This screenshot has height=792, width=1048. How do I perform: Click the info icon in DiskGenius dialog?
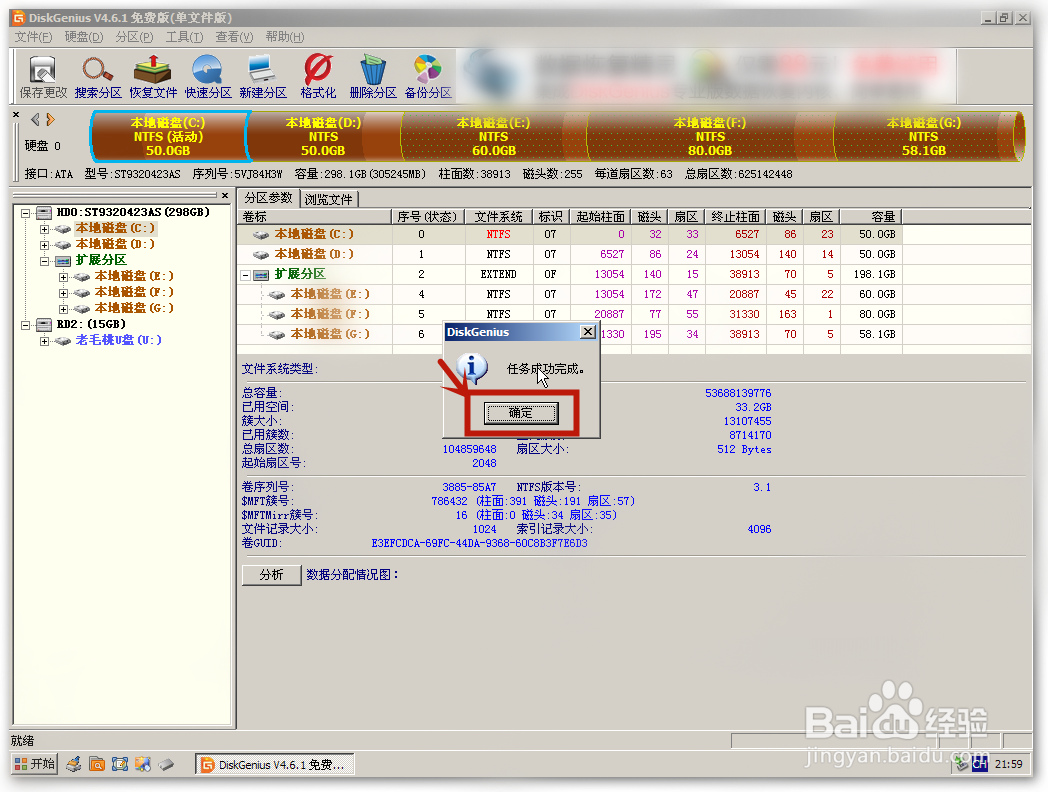tap(472, 368)
